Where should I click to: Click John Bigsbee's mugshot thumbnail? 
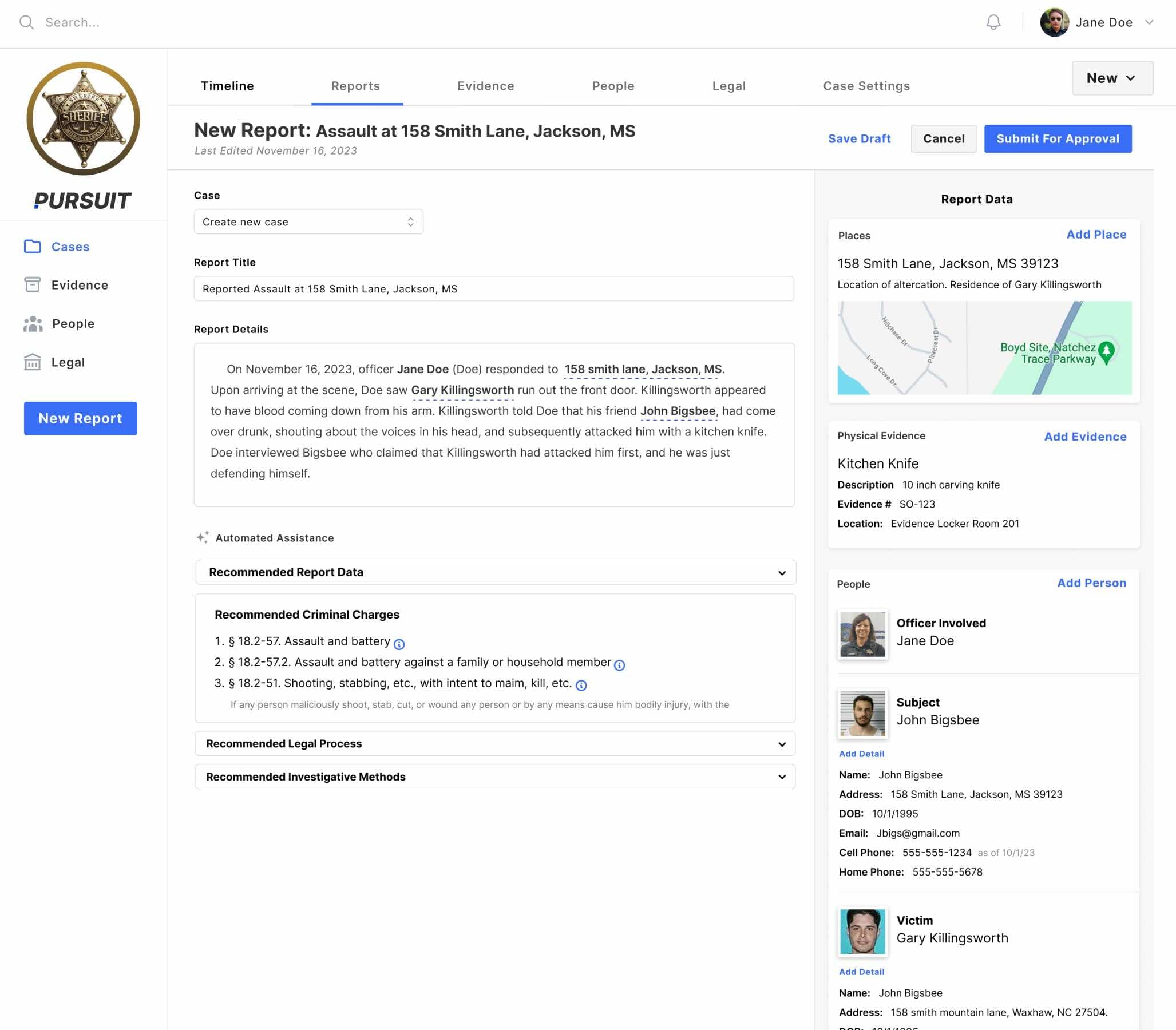[862, 714]
